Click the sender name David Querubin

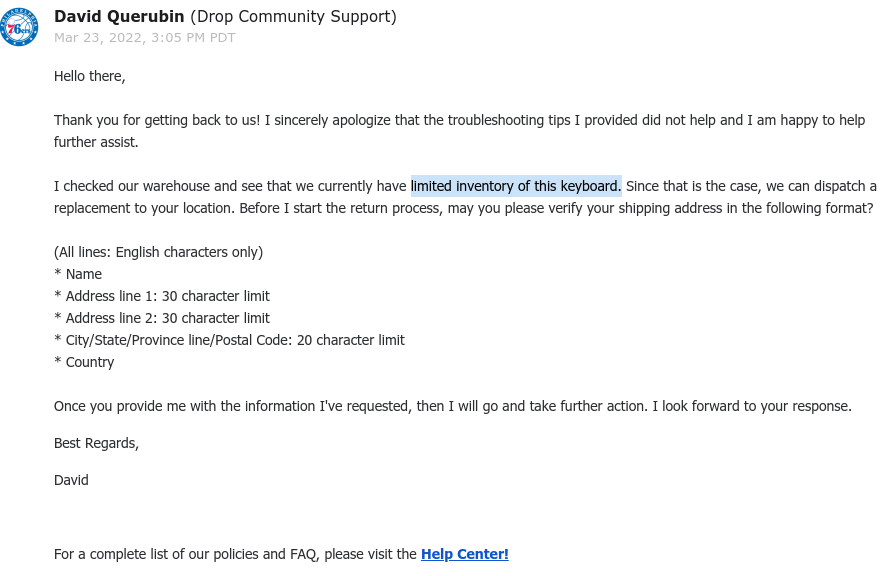click(x=119, y=16)
